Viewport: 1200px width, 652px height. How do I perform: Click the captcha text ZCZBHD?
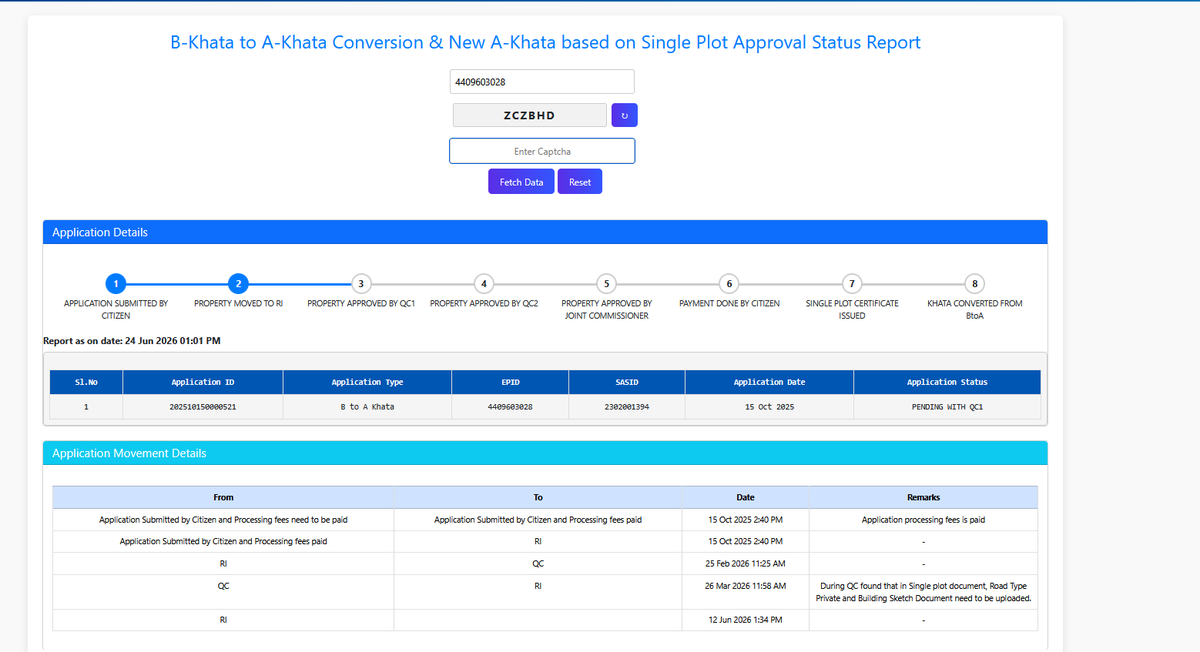pos(529,115)
